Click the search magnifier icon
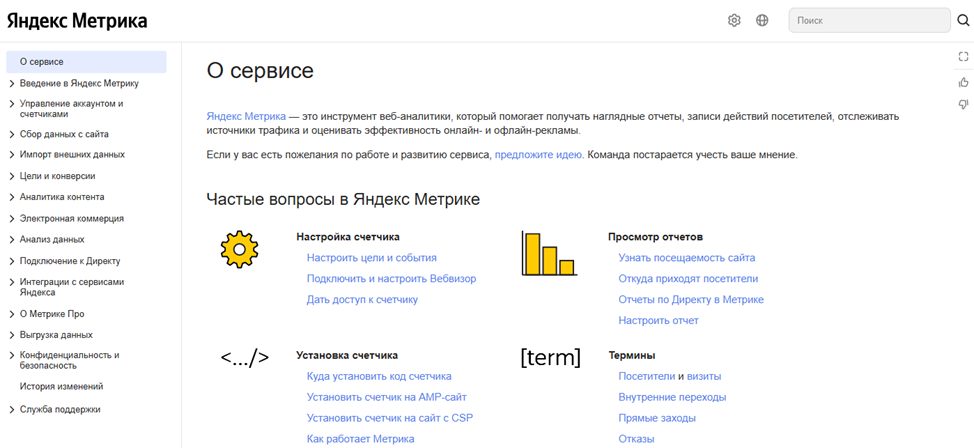 963,21
